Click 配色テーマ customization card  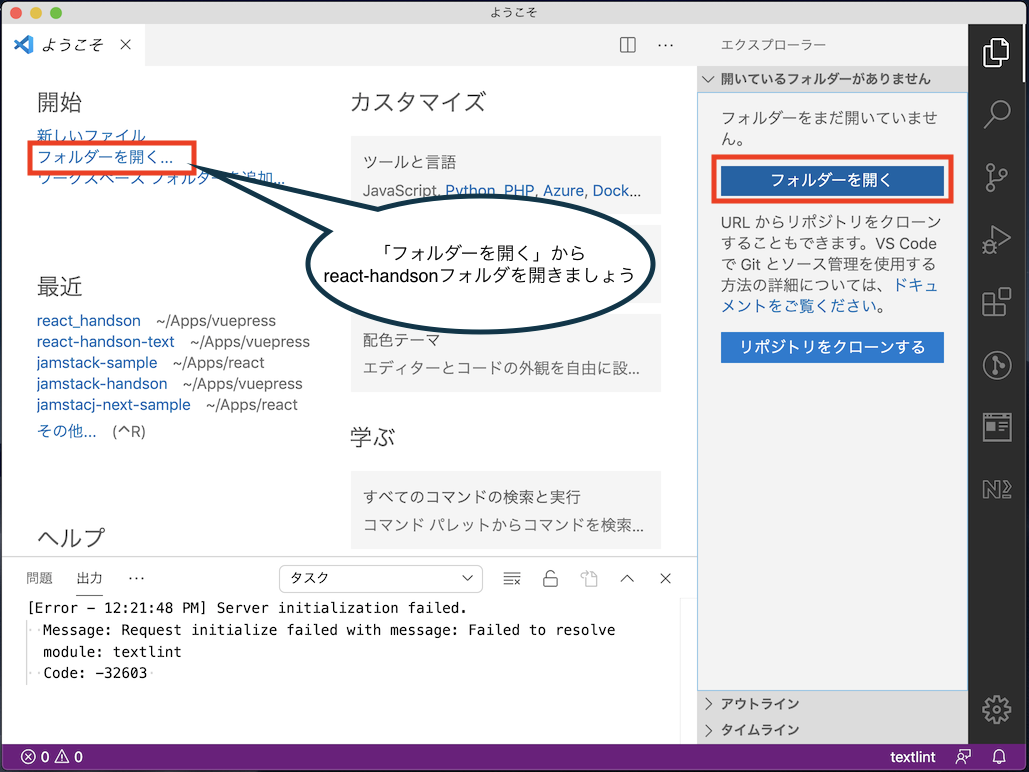click(505, 353)
